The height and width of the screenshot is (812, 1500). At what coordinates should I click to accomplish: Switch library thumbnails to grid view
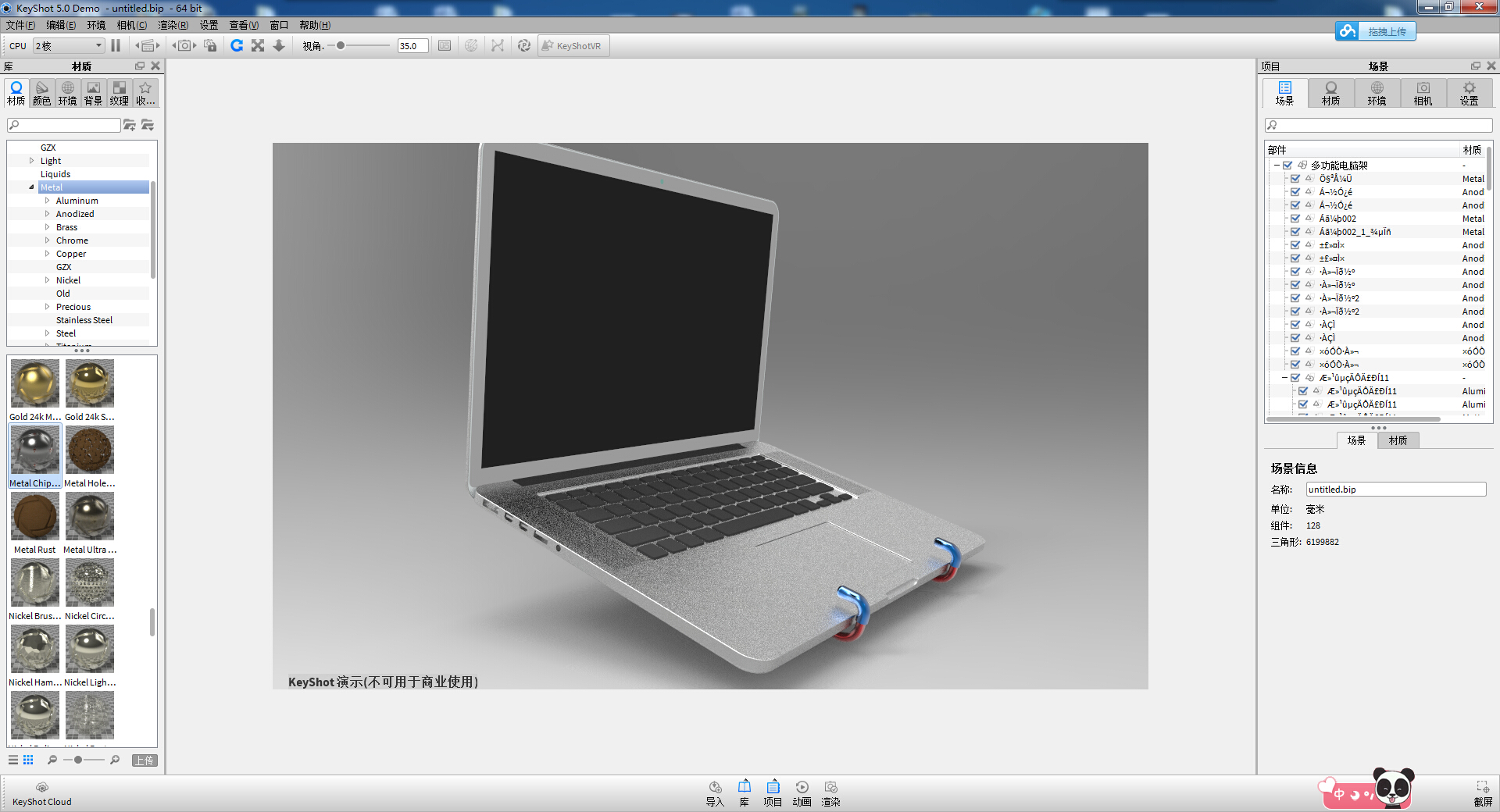point(28,760)
